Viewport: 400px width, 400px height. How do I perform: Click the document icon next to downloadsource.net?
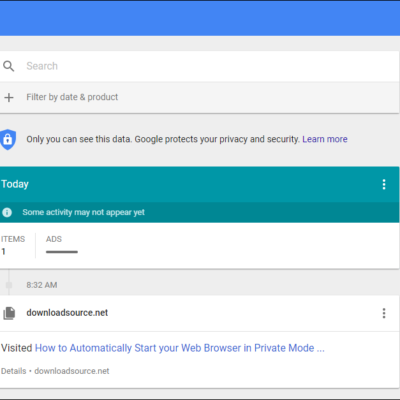click(x=9, y=313)
